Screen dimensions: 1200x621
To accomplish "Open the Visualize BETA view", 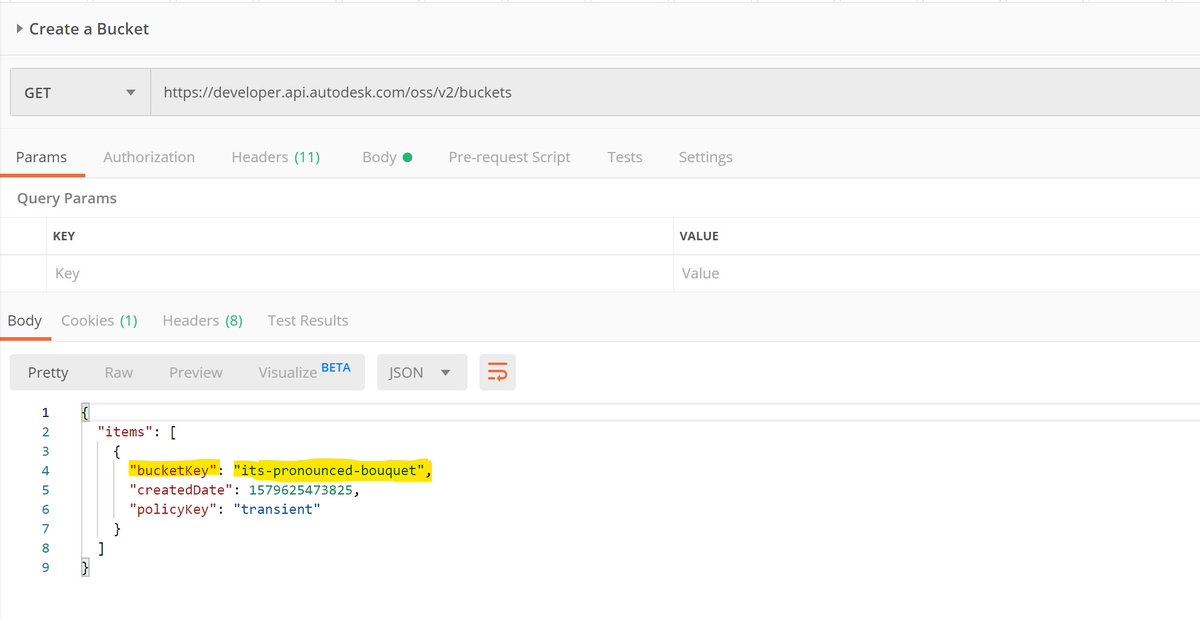I will tap(304, 372).
